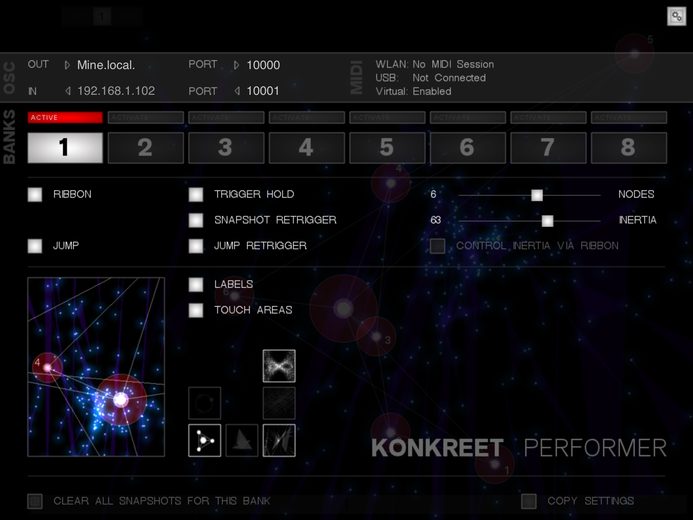
Task: Select the connected nodes triangle style icon
Action: pos(204,440)
